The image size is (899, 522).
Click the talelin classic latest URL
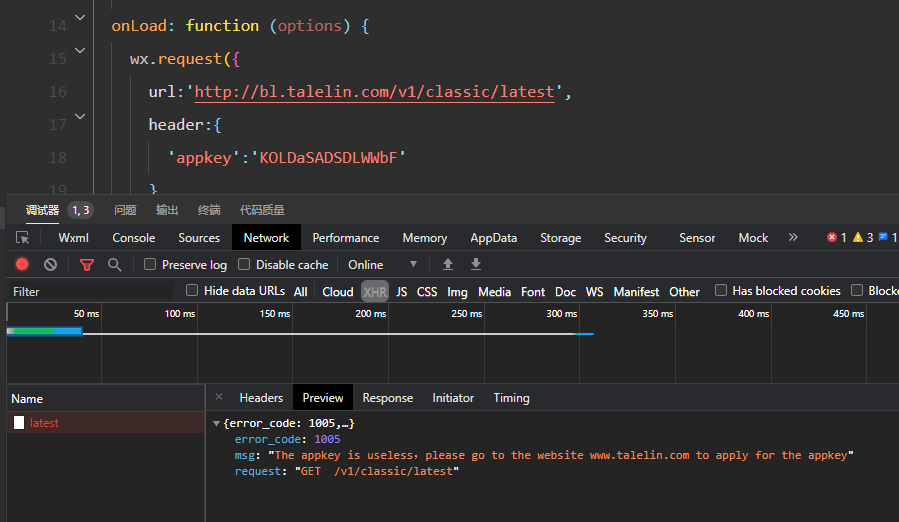[374, 92]
